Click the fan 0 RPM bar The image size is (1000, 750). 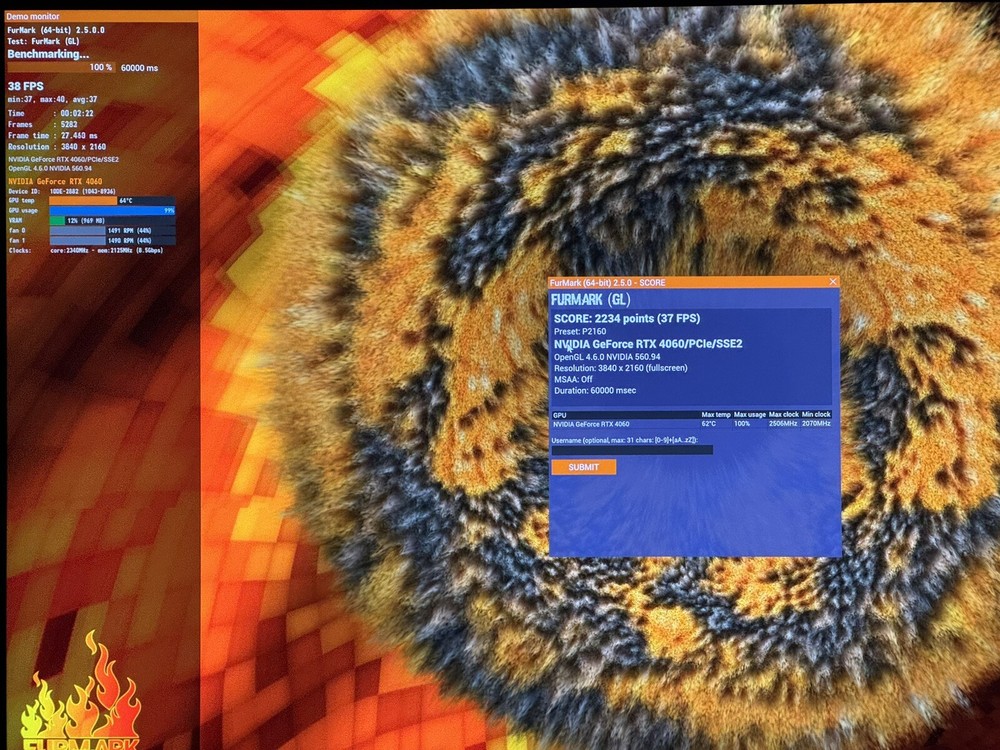(x=112, y=231)
